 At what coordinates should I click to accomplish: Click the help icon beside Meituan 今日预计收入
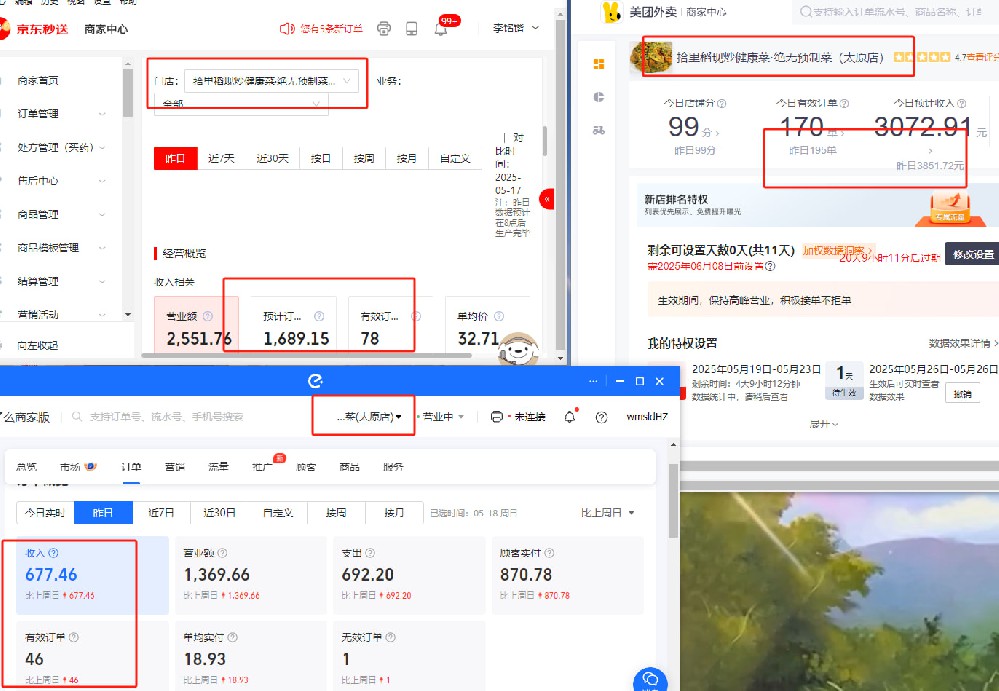[961, 103]
